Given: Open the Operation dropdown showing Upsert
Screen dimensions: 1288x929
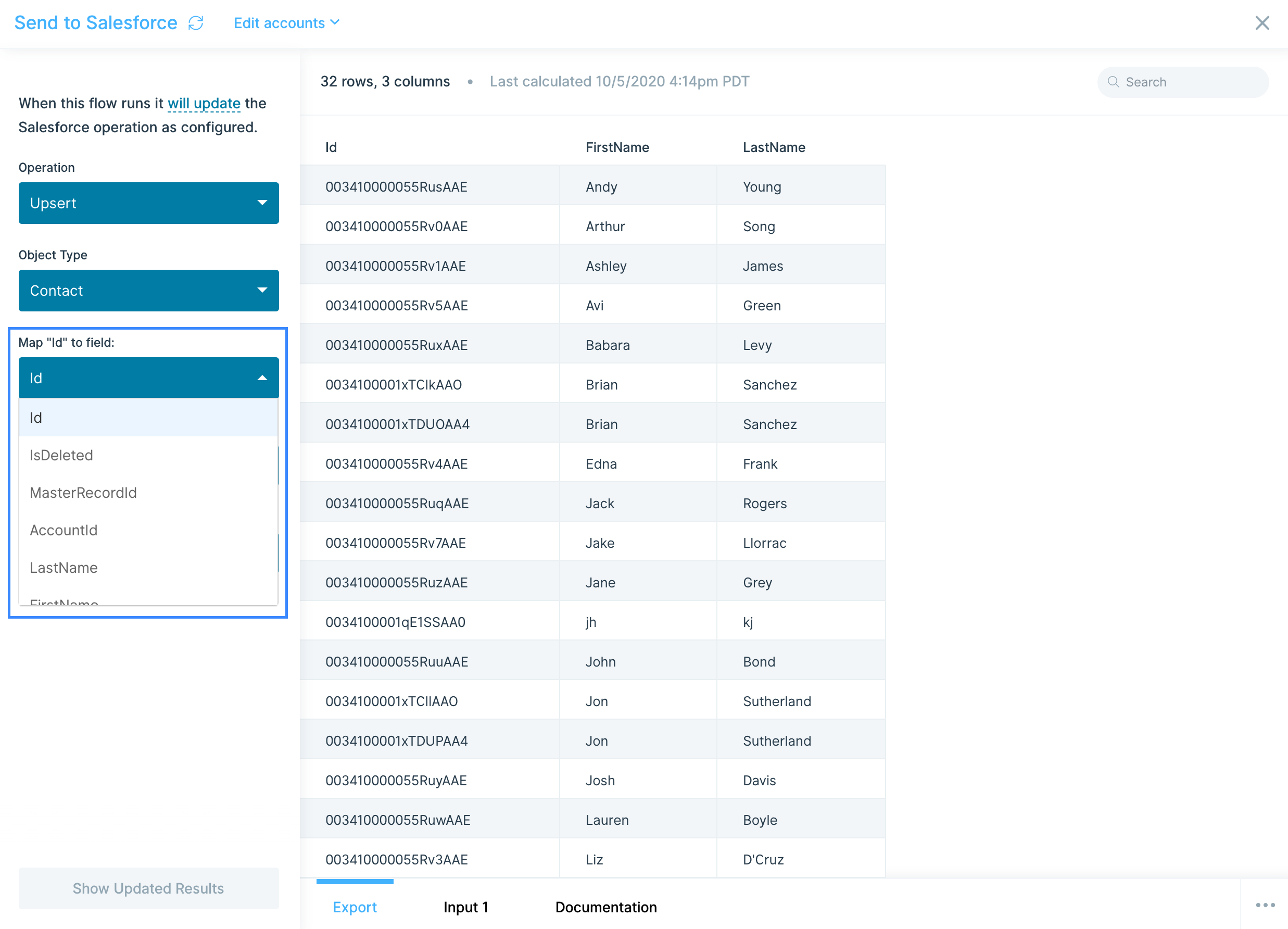Looking at the screenshot, I should [x=148, y=203].
